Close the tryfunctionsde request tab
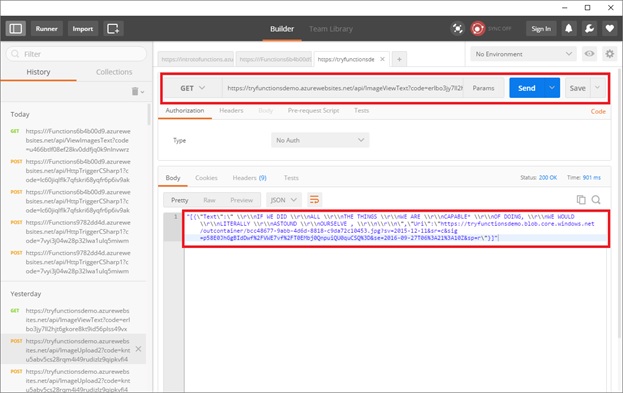Viewport: 623px width, 393px height. [x=382, y=59]
